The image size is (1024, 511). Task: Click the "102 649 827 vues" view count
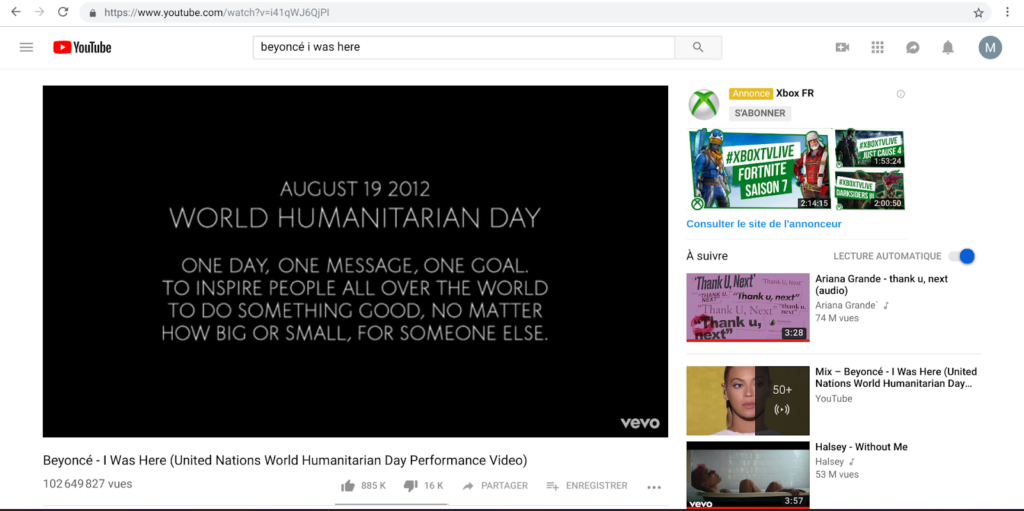[88, 484]
